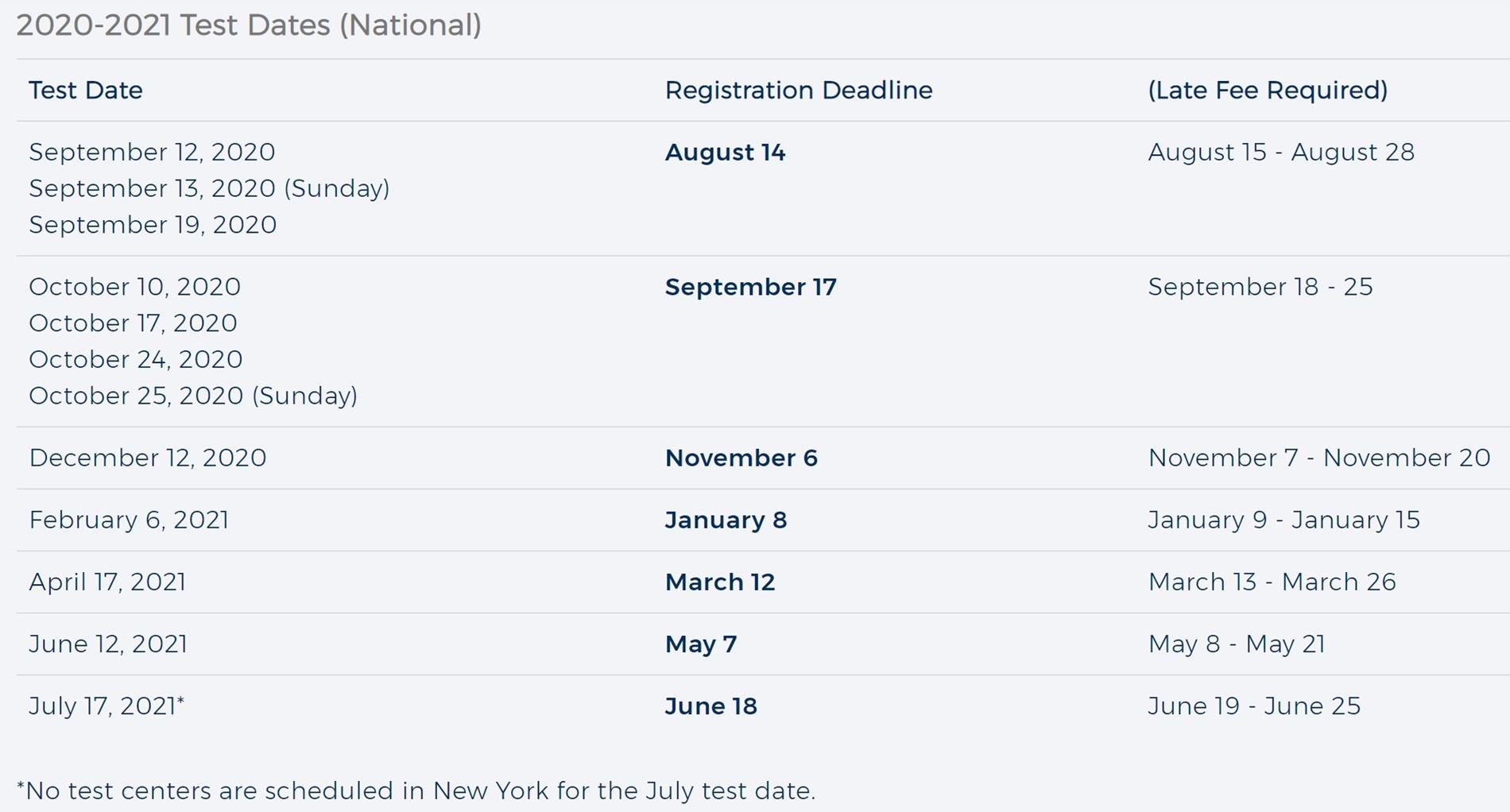
Task: Click the 2020-2021 Test Dates (National) heading
Action: [249, 25]
